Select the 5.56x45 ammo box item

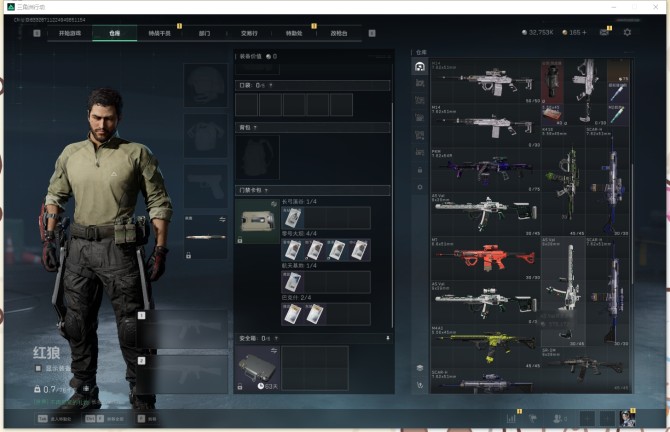pos(552,115)
